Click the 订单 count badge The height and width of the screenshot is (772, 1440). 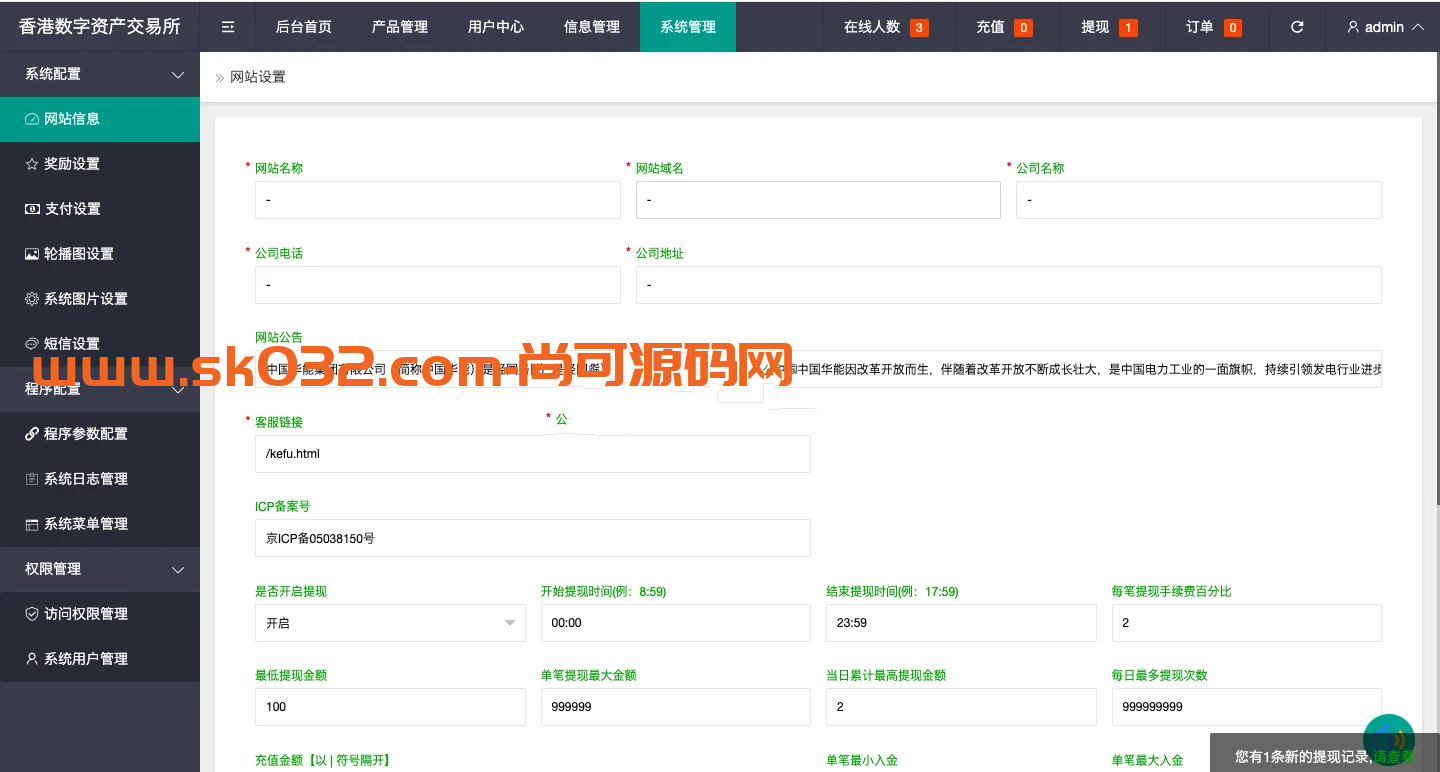[1233, 28]
